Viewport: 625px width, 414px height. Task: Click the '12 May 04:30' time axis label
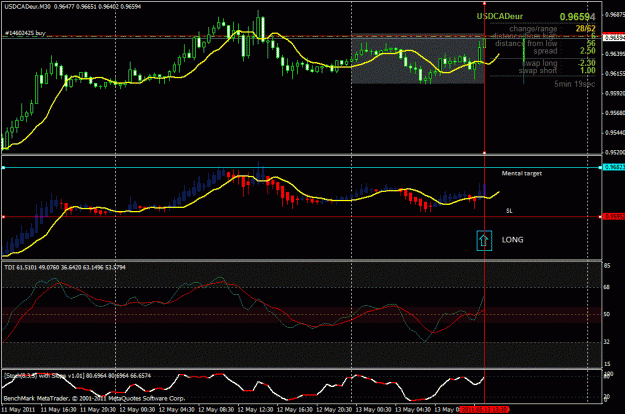coord(177,410)
